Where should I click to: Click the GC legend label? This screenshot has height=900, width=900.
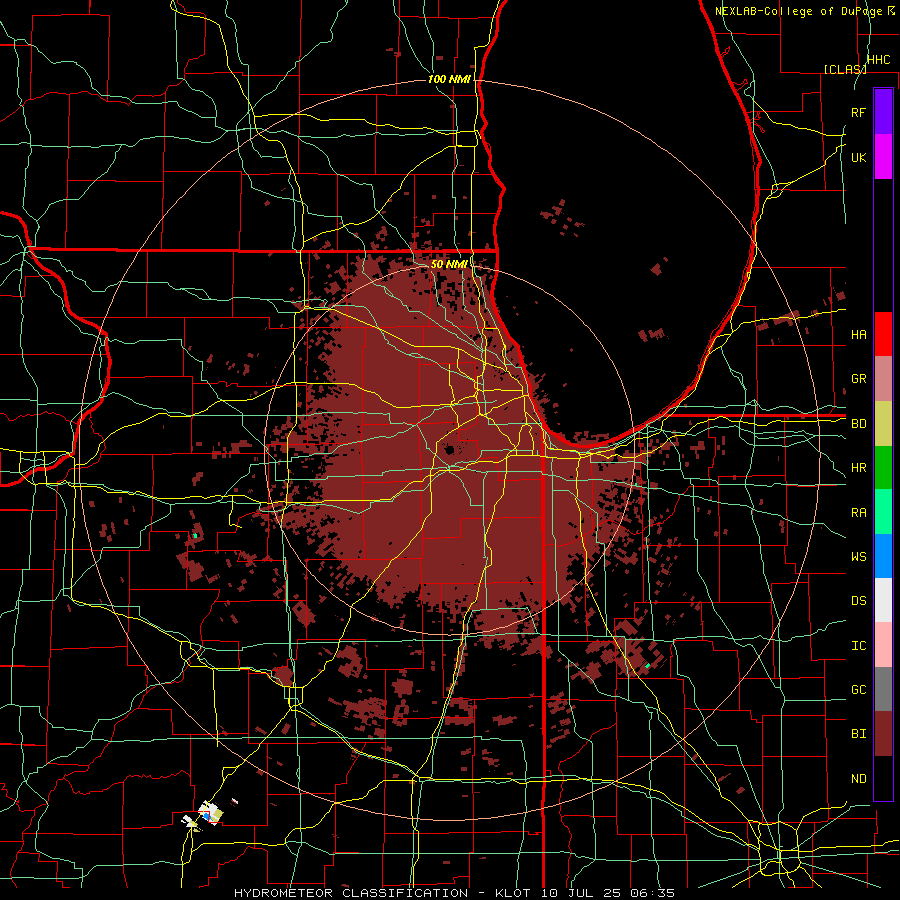coord(858,690)
